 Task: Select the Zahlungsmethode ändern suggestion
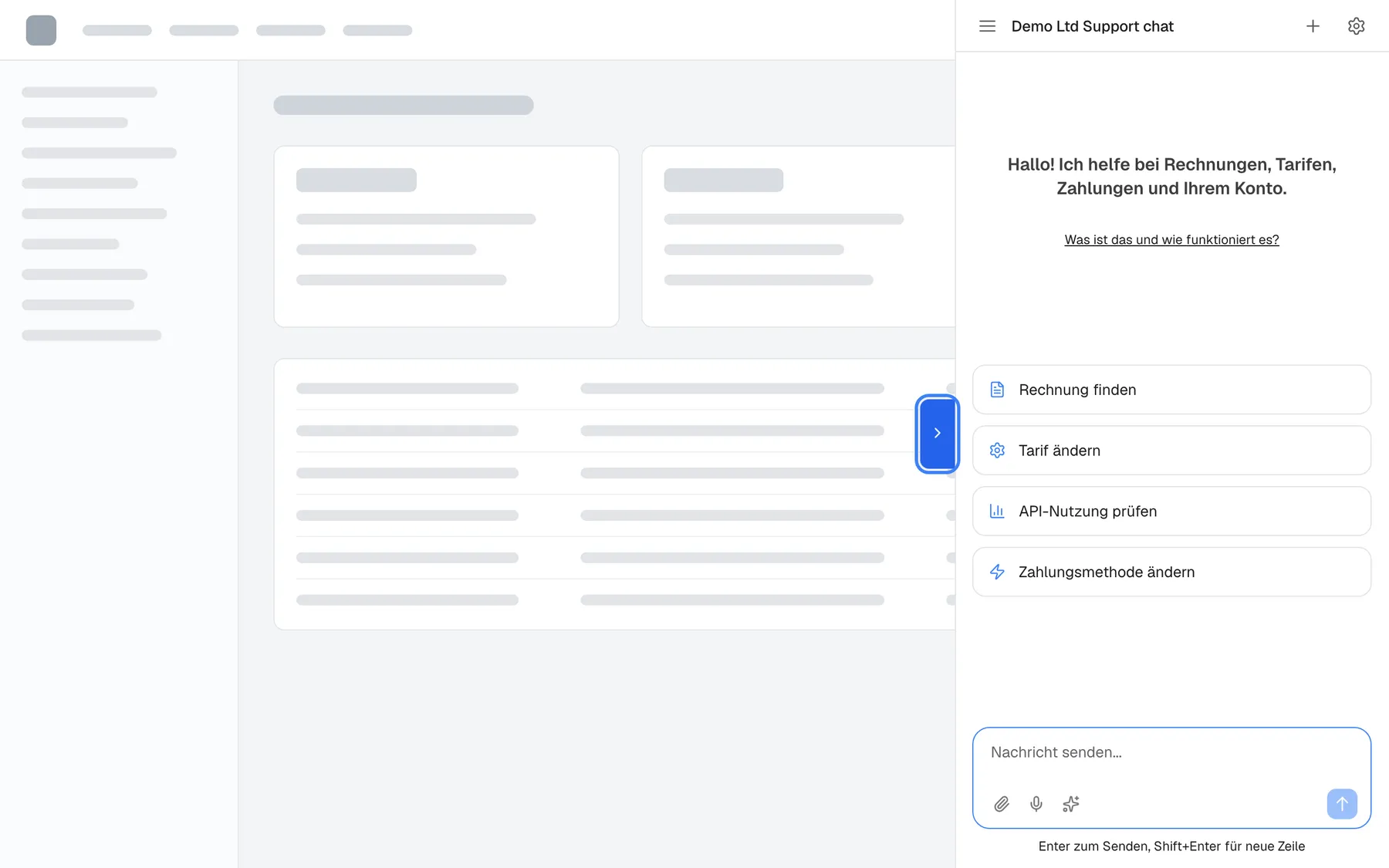pos(1171,572)
